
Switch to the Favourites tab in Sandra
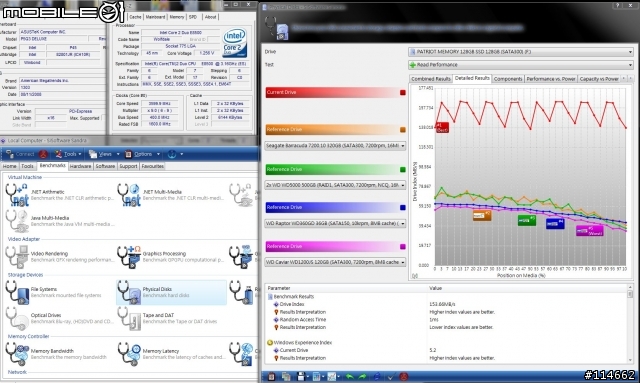click(x=152, y=166)
